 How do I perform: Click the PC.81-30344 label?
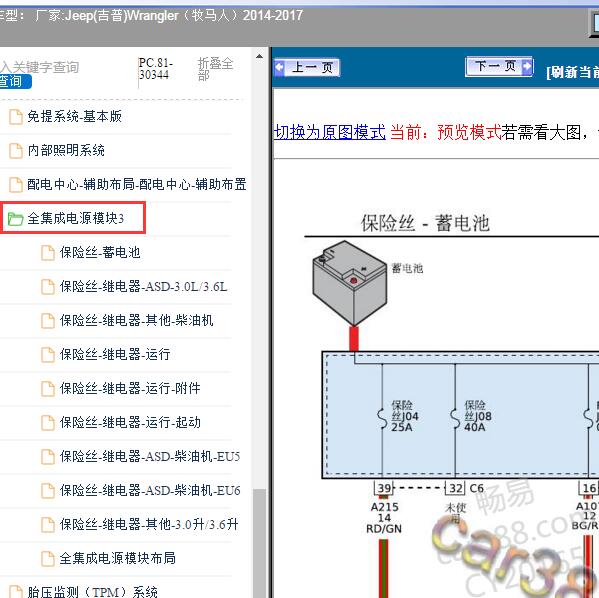[155, 69]
